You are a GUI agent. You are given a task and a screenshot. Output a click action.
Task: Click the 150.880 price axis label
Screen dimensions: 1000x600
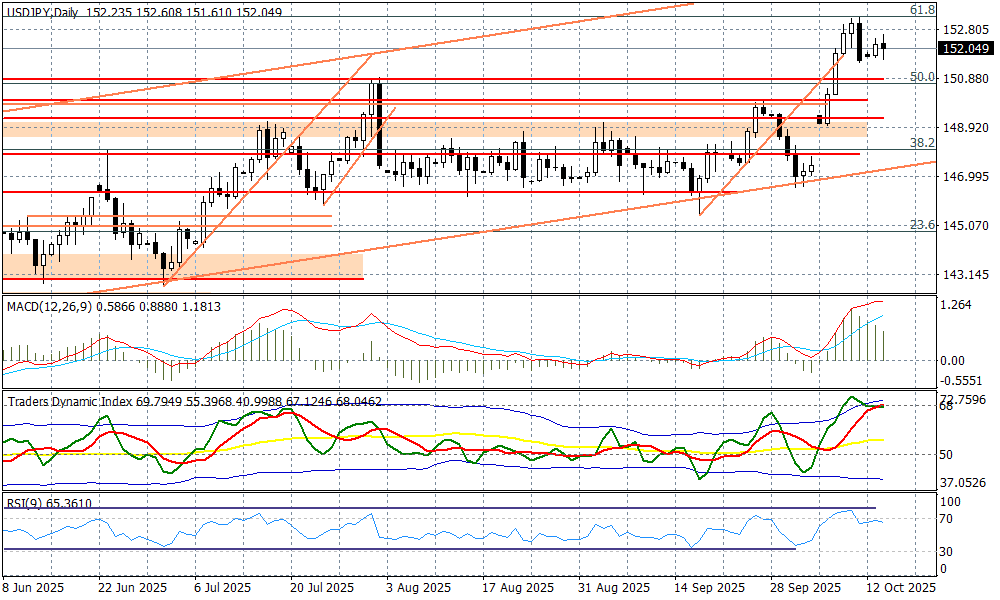(x=965, y=79)
